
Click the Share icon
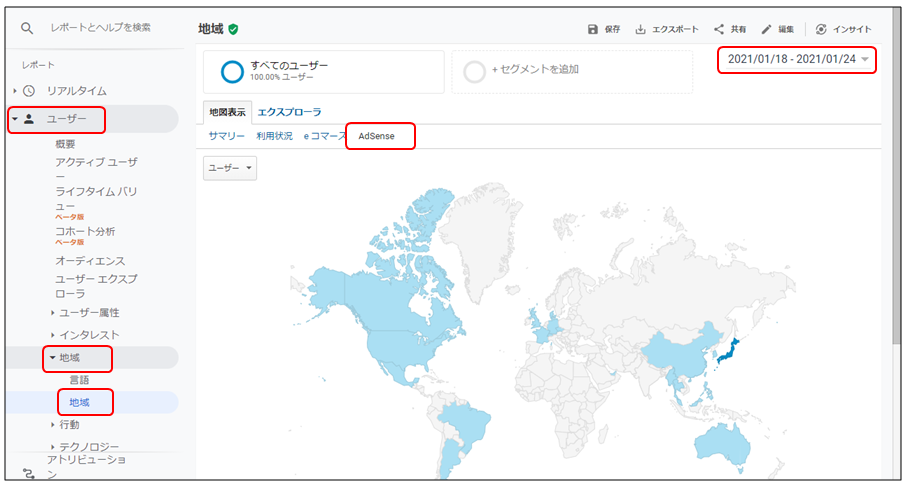coord(719,29)
